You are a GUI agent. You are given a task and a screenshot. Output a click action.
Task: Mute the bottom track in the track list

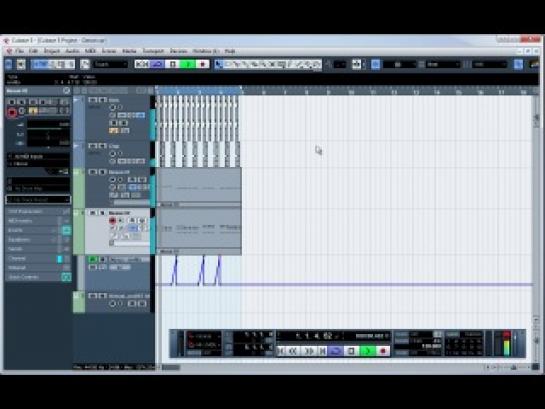(x=92, y=296)
